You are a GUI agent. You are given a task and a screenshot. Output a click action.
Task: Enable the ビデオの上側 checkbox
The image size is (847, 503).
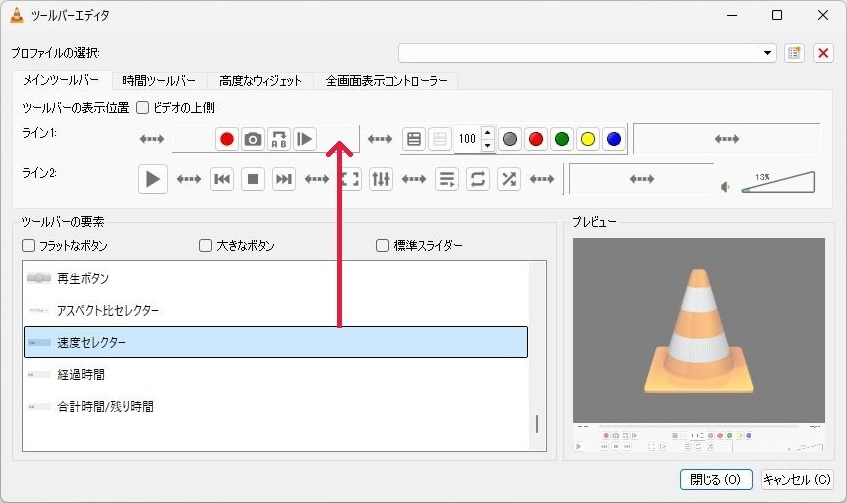pos(142,107)
